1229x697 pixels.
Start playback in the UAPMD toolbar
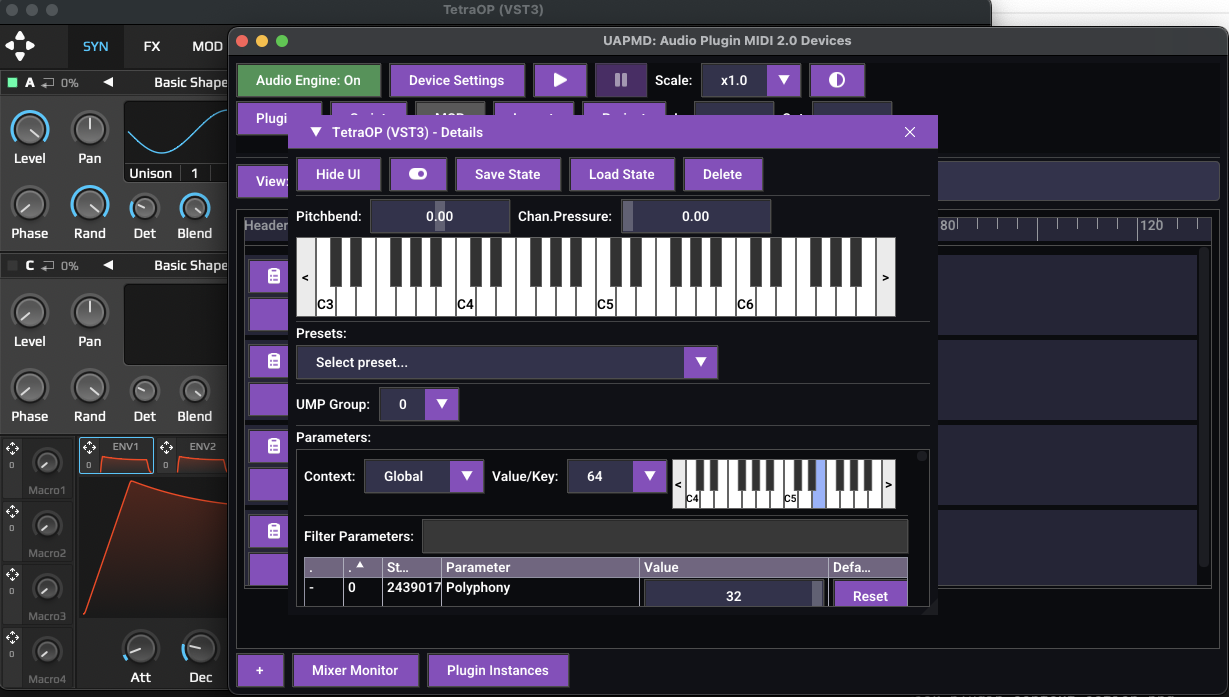click(x=560, y=80)
